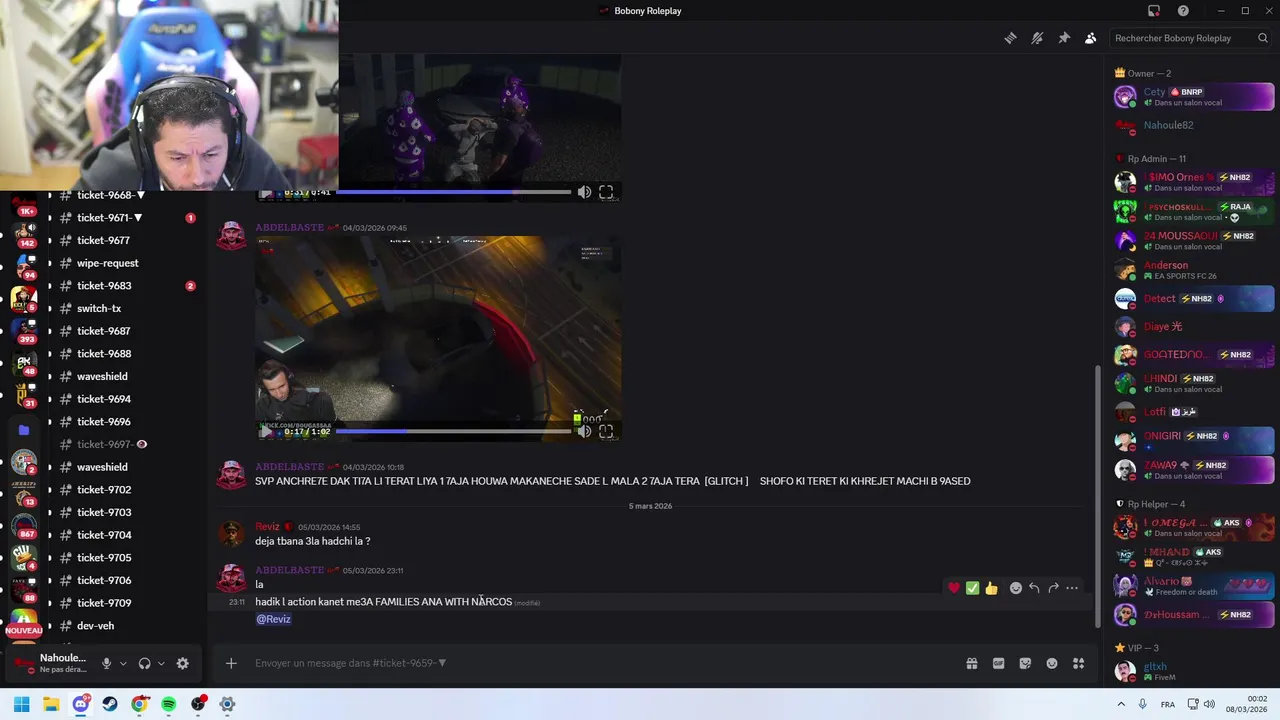Open ABDELBASTE profile from 09:45 message
Image resolution: width=1280 pixels, height=720 pixels.
(x=289, y=227)
